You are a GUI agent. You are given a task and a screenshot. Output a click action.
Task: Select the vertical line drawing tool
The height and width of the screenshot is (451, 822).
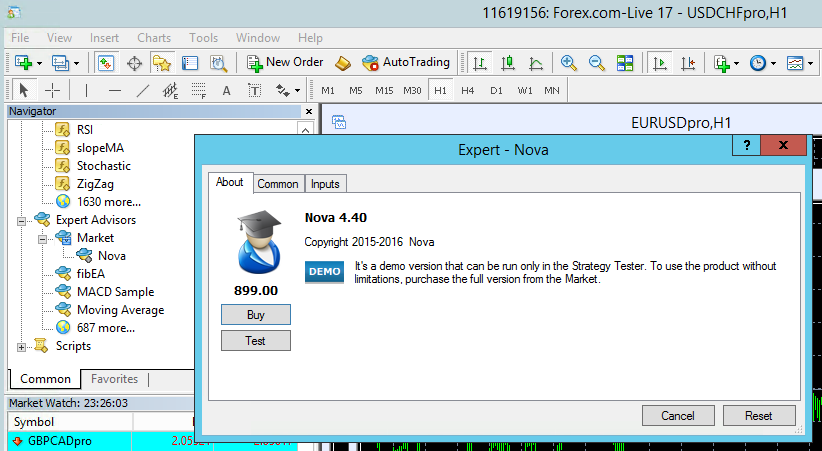(86, 90)
